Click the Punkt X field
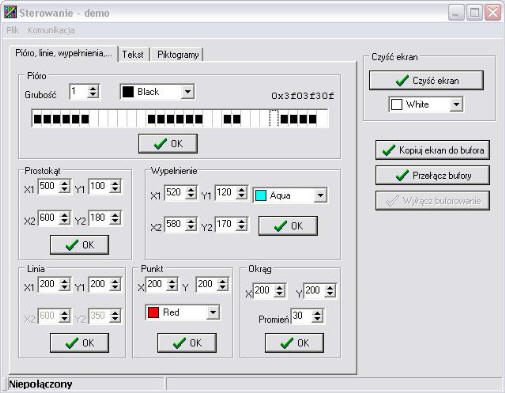Viewport: 505px width, 393px height. [x=156, y=284]
